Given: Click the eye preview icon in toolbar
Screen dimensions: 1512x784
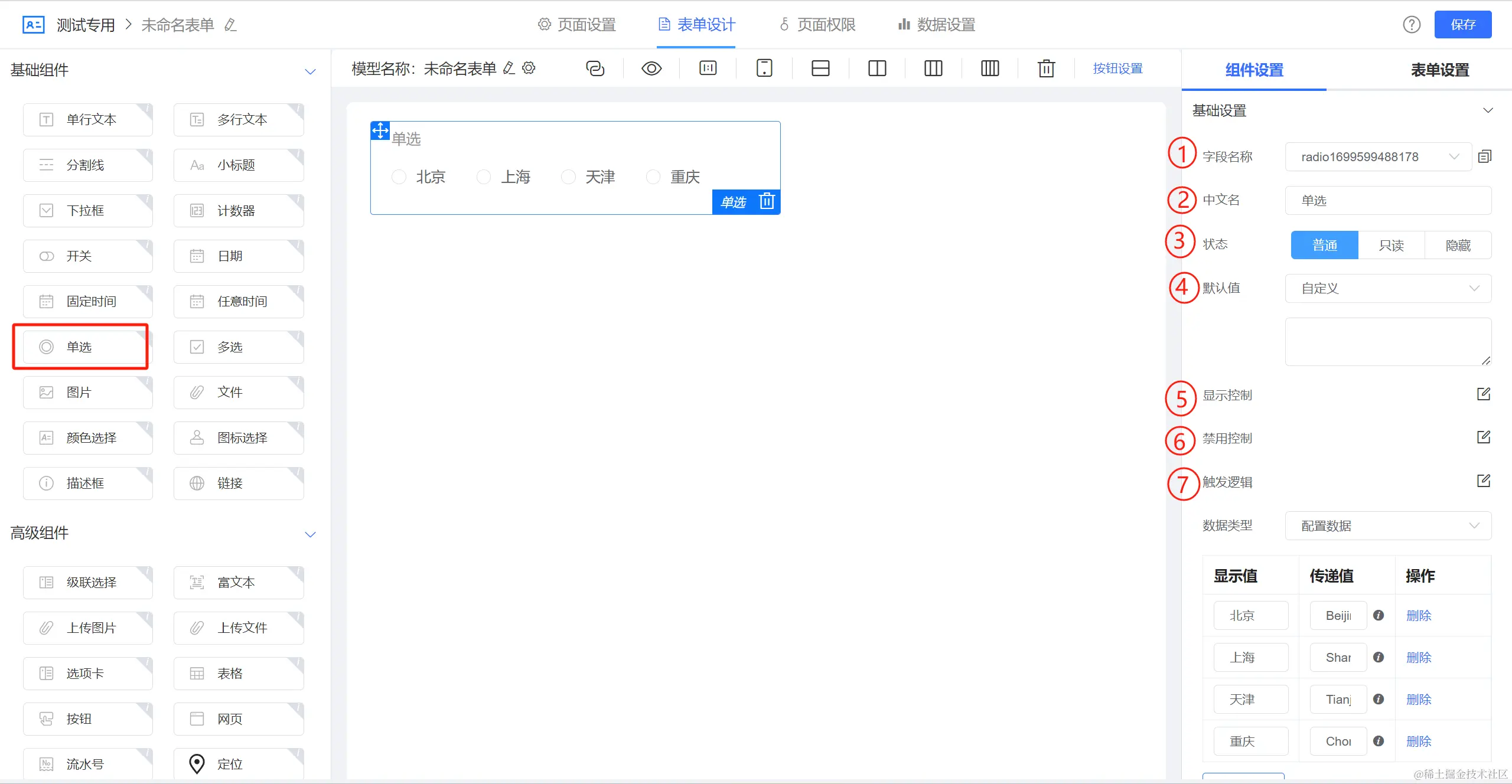Looking at the screenshot, I should [x=651, y=68].
